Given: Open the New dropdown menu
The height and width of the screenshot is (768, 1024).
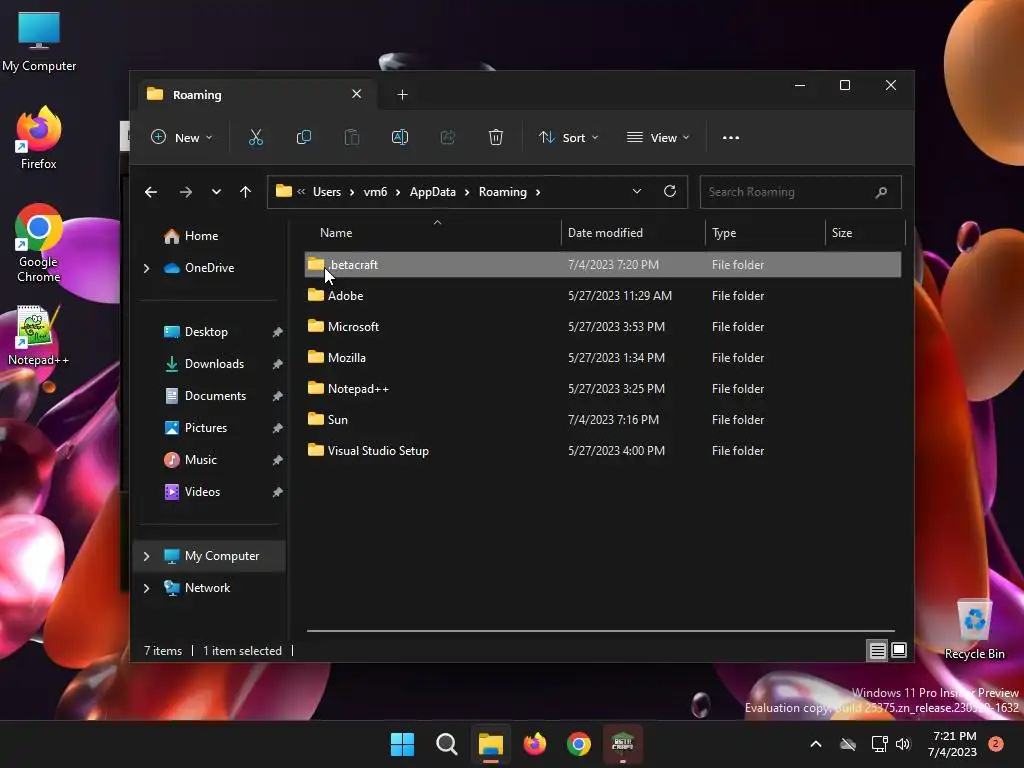Looking at the screenshot, I should pyautogui.click(x=182, y=137).
